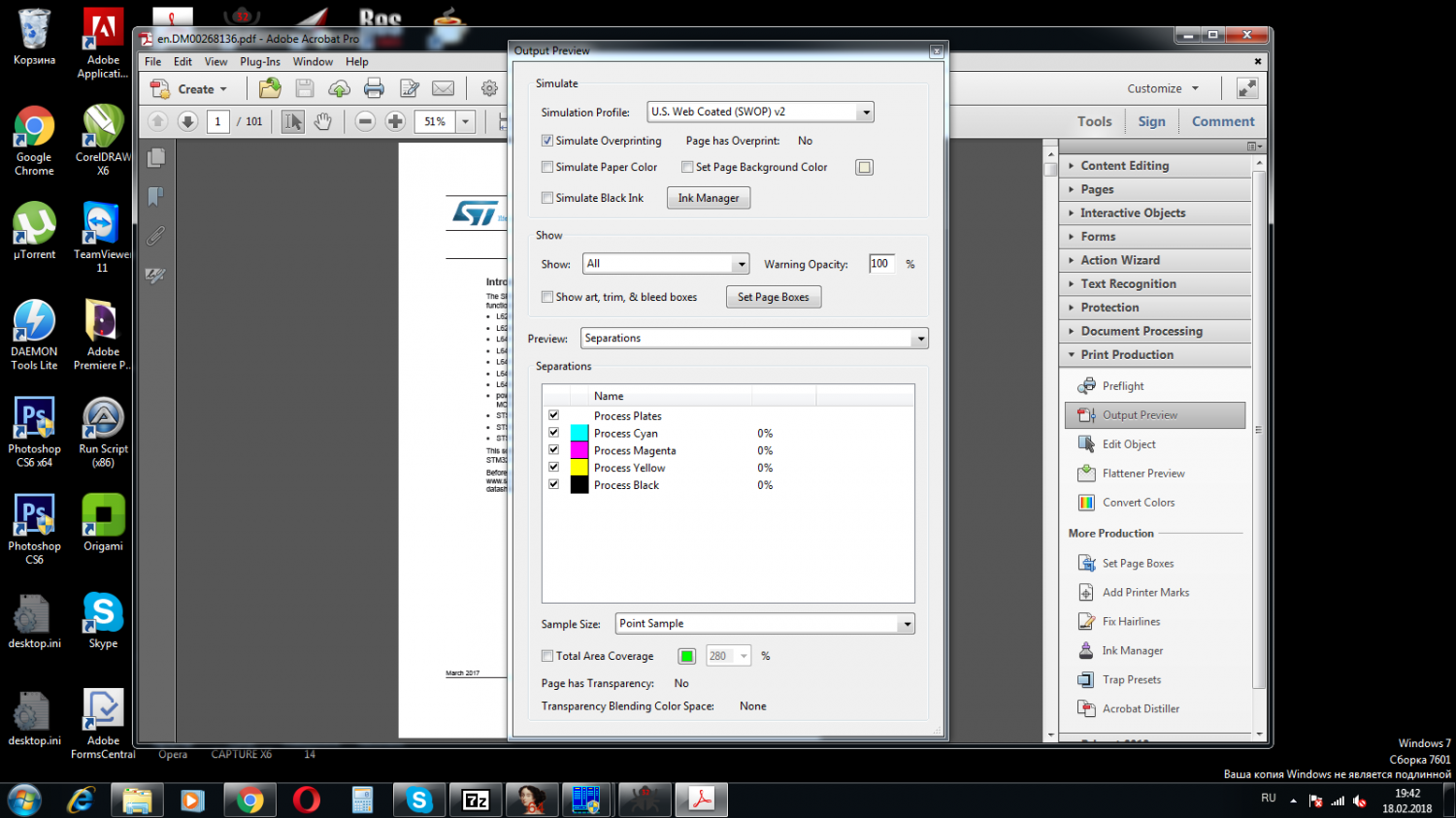Click the page background color swatch
This screenshot has width=1456, height=818.
[865, 167]
